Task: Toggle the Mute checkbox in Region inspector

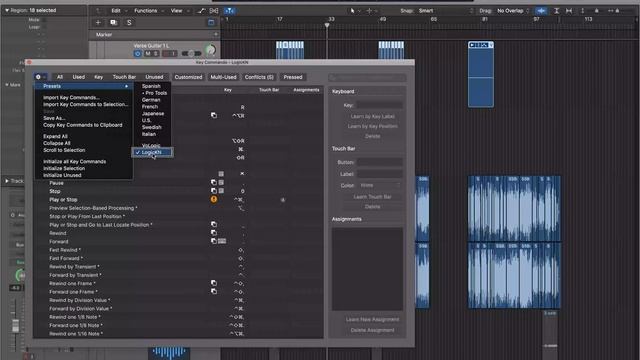Action: click(44, 20)
